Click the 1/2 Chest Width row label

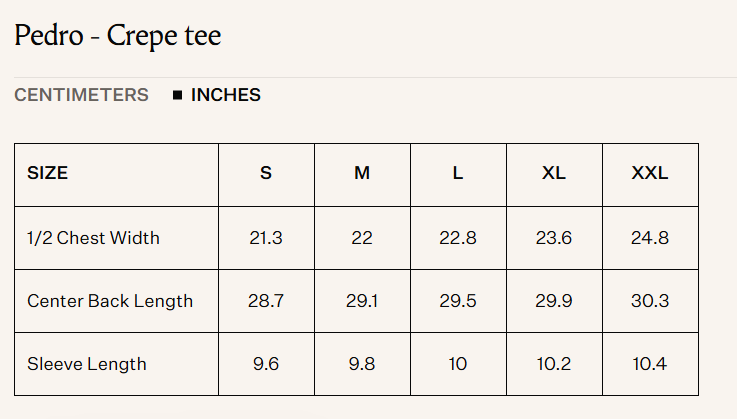tap(93, 238)
